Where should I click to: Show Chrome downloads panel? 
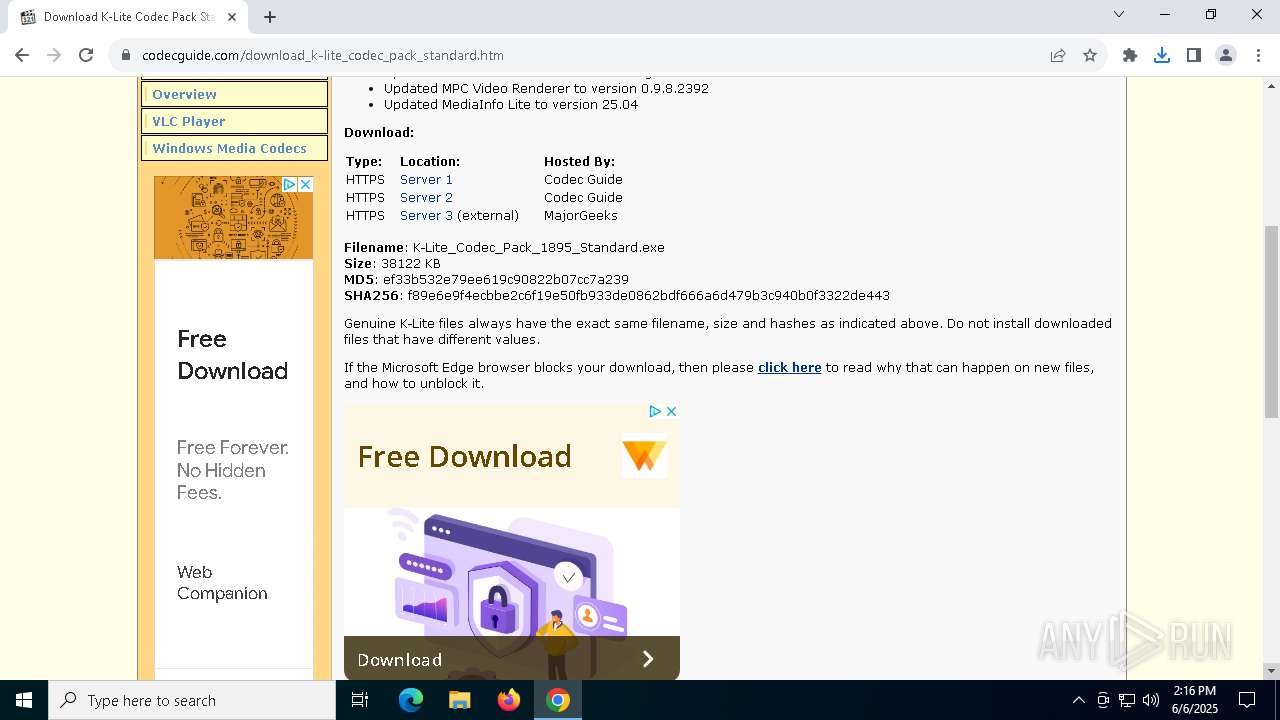click(1162, 55)
